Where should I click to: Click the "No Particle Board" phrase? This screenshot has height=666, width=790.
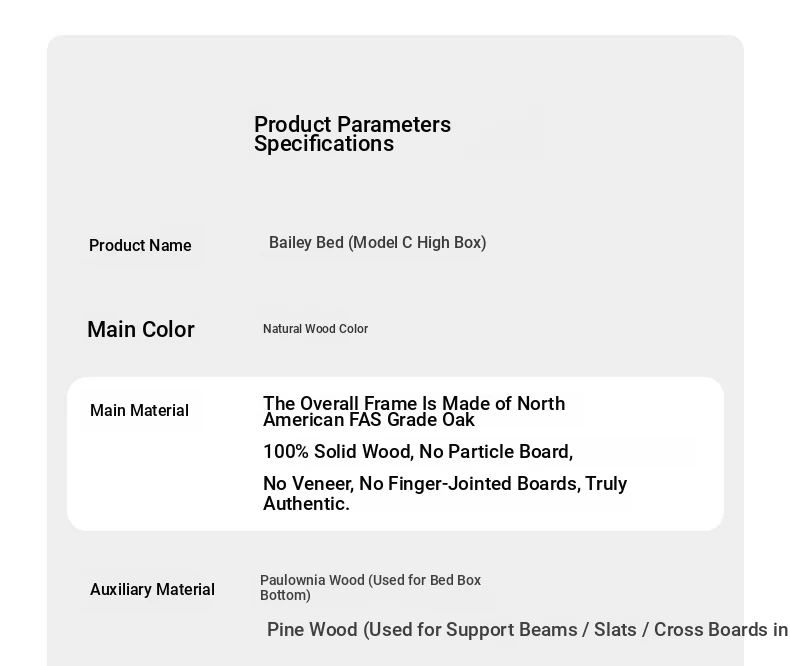[496, 452]
